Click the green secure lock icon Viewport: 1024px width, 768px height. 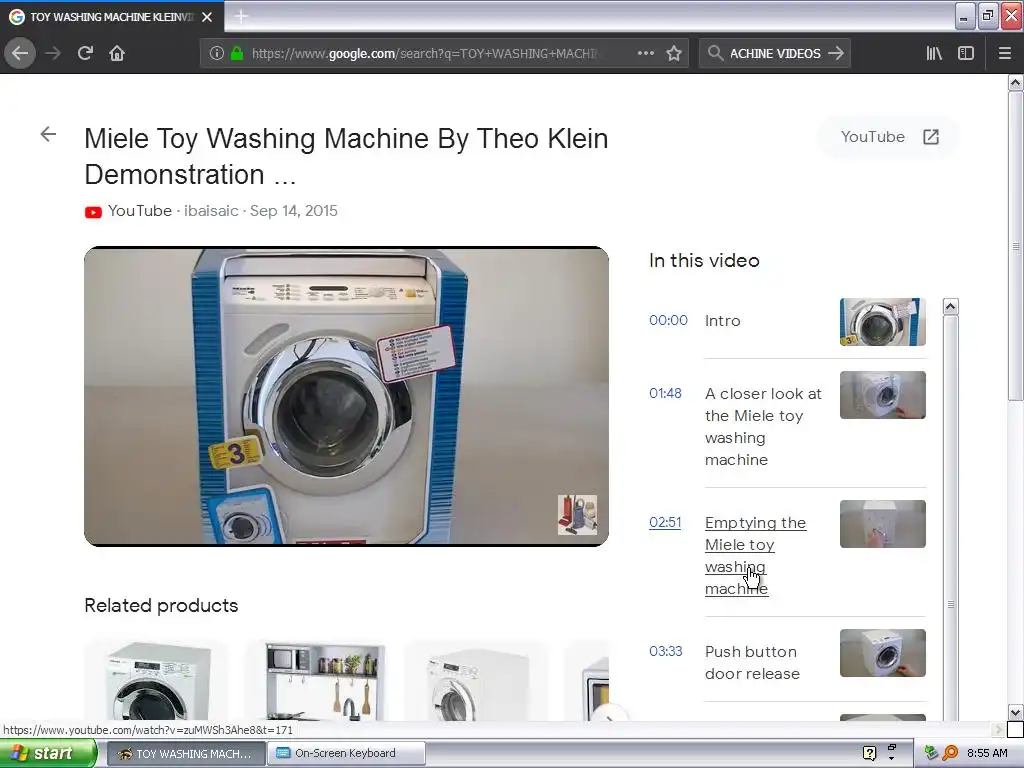click(237, 53)
